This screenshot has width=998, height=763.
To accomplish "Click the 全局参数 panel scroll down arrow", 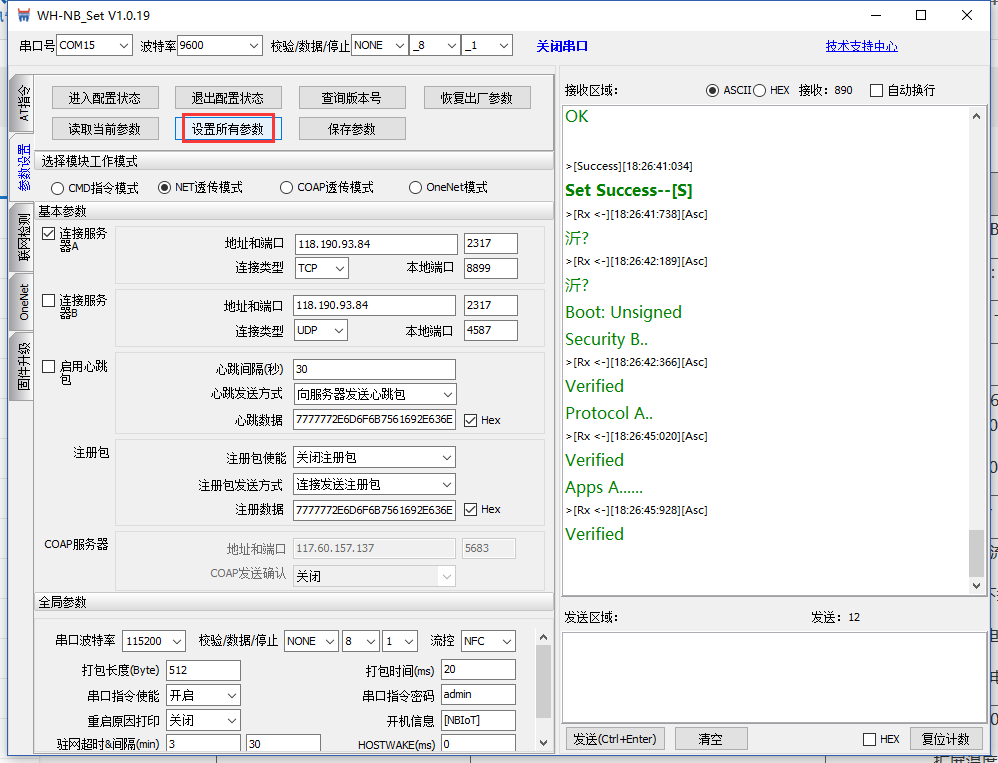I will pyautogui.click(x=543, y=742).
